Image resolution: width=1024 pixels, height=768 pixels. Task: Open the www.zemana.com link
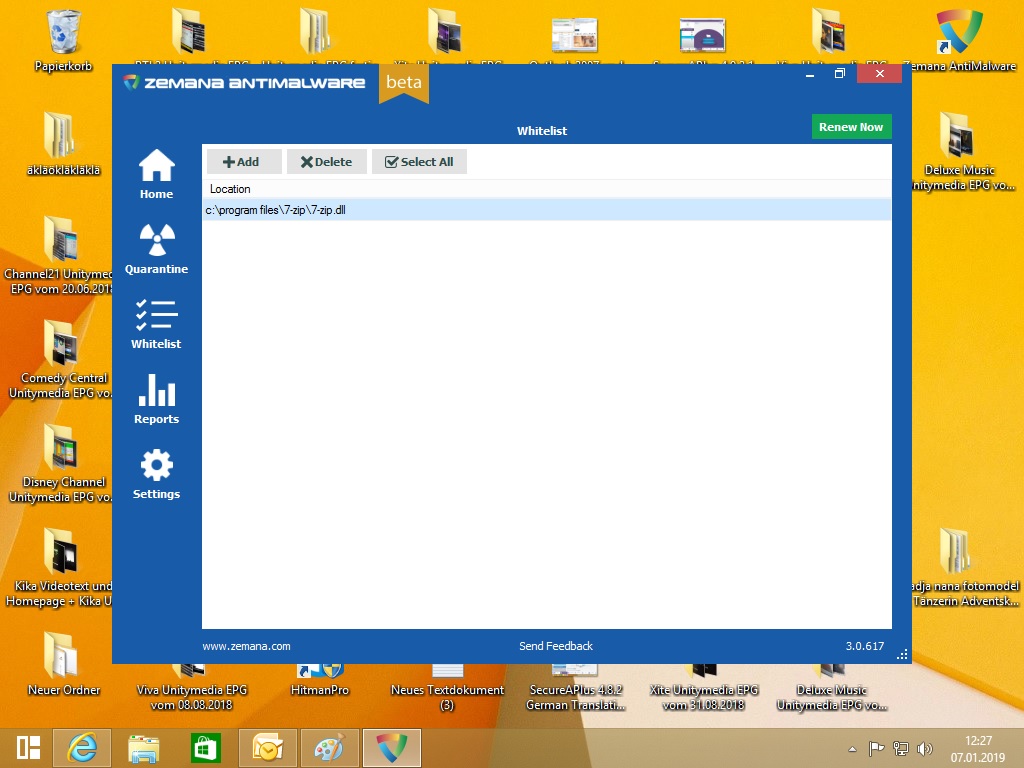[246, 646]
